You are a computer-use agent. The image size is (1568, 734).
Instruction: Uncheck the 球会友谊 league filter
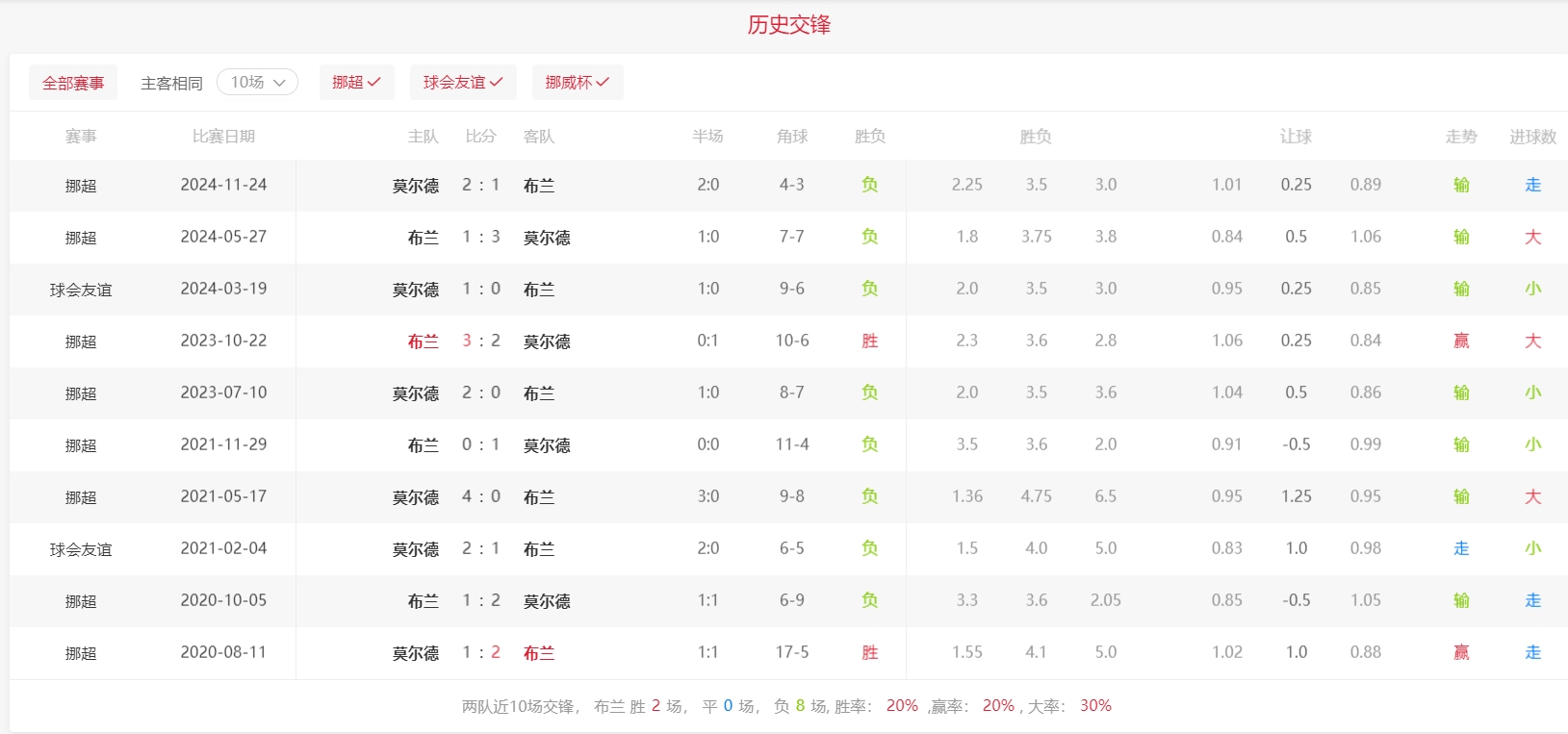coord(463,83)
